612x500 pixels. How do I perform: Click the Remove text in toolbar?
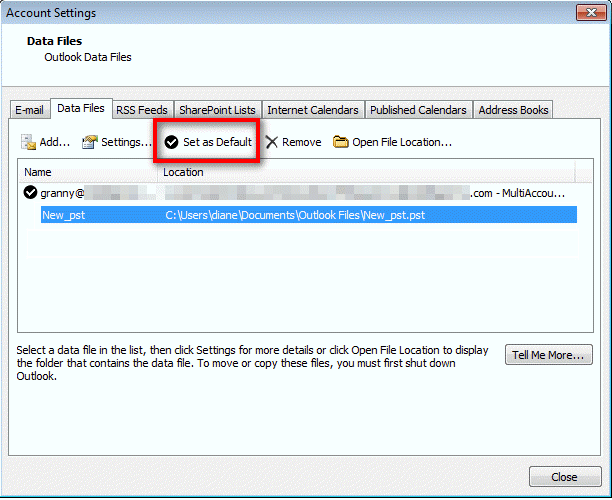click(302, 142)
